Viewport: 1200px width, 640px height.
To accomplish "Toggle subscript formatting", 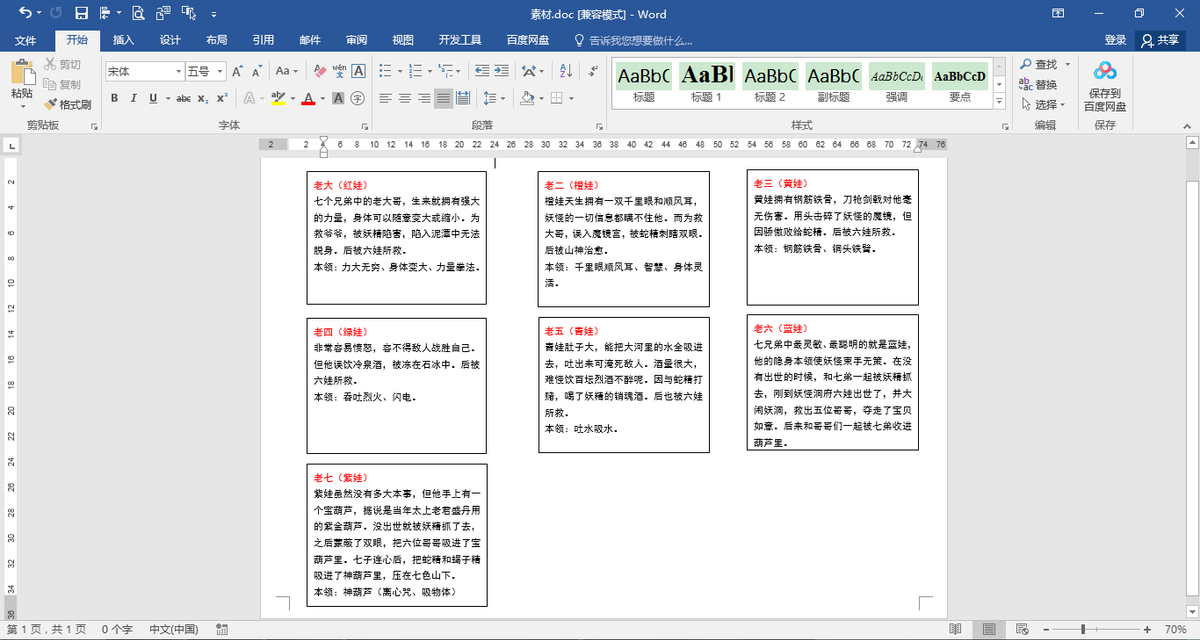I will tap(202, 98).
